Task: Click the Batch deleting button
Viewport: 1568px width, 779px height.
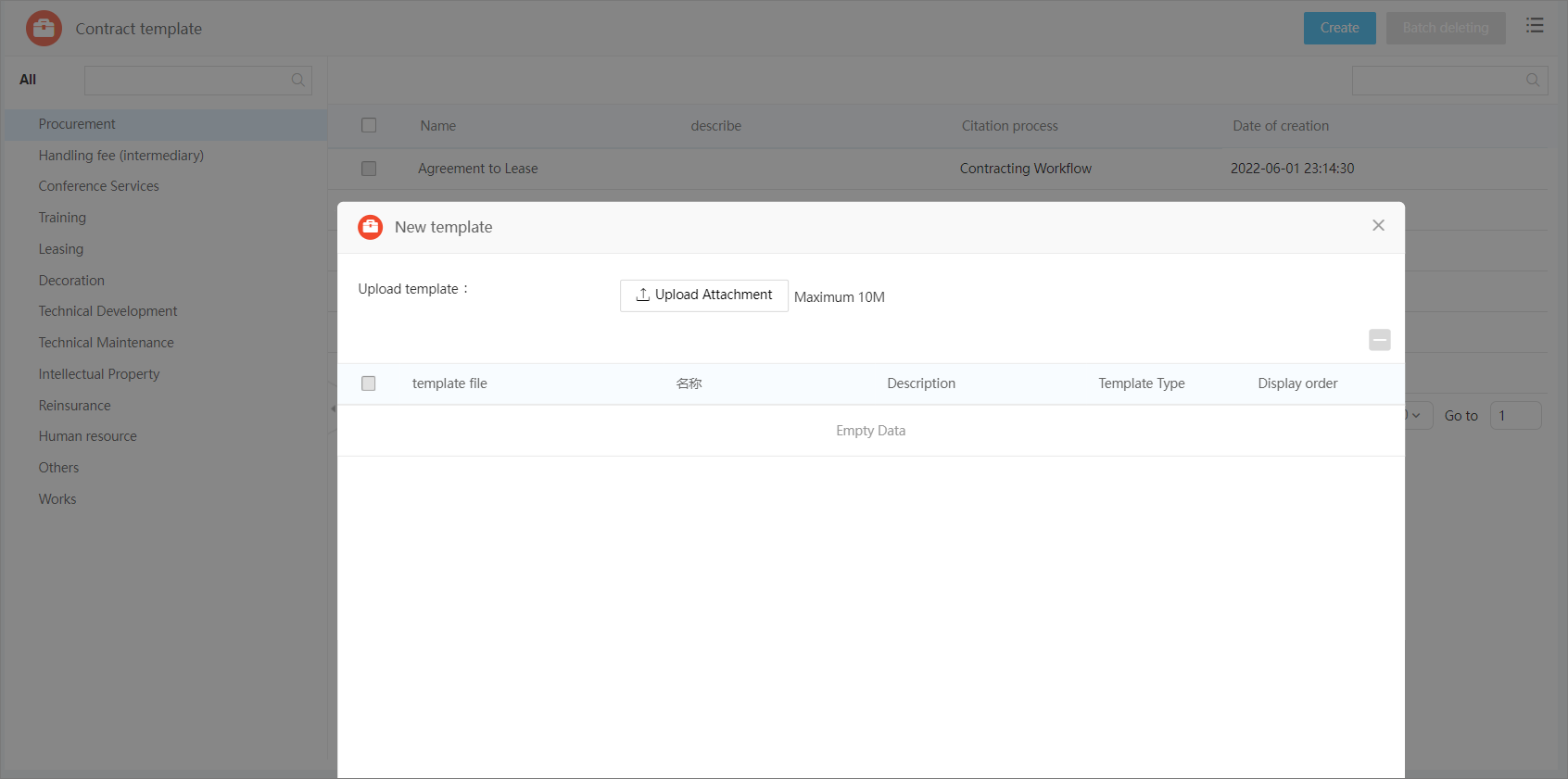Action: point(1445,28)
